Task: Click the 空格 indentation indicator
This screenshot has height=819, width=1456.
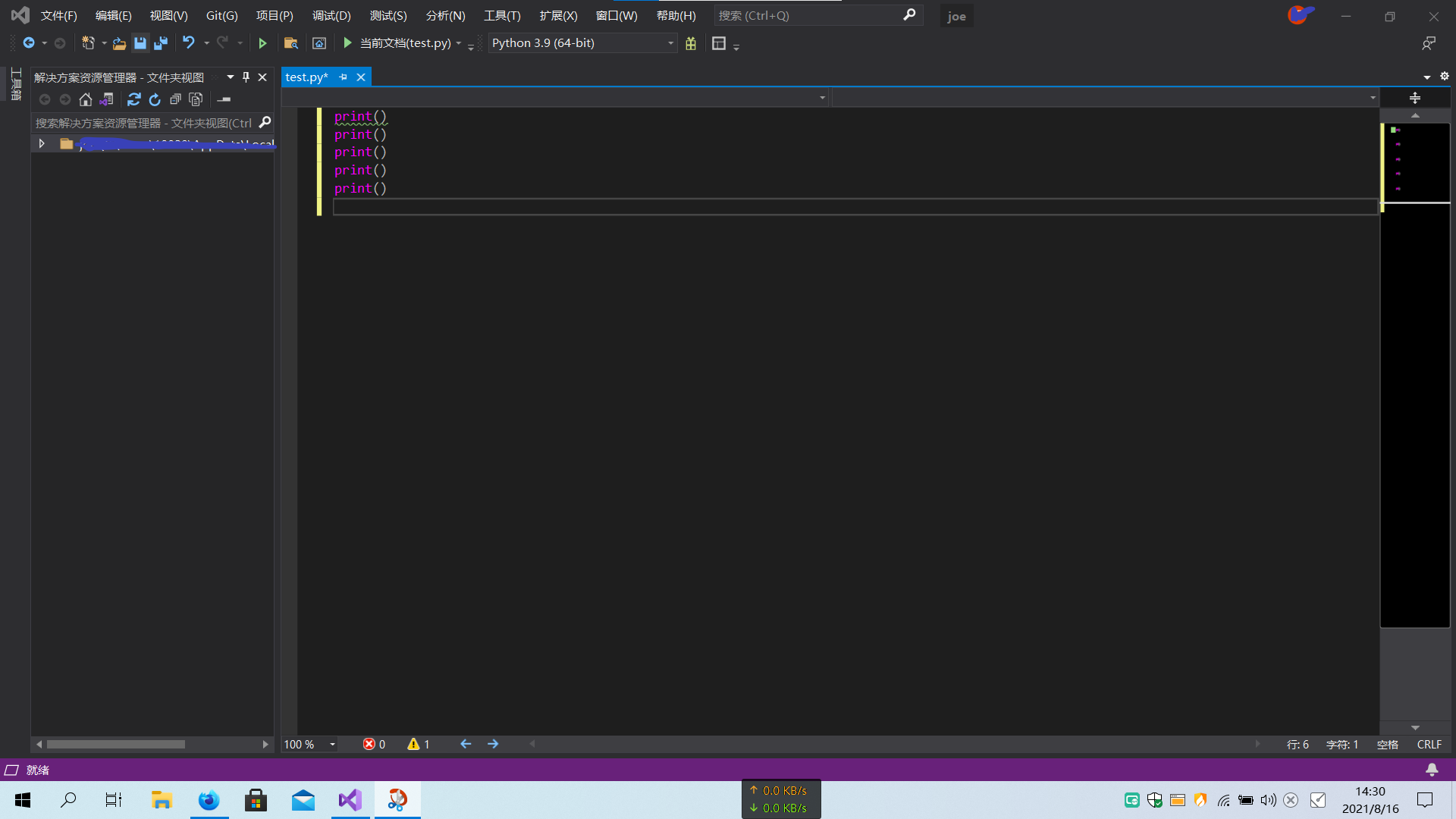Action: coord(1388,745)
